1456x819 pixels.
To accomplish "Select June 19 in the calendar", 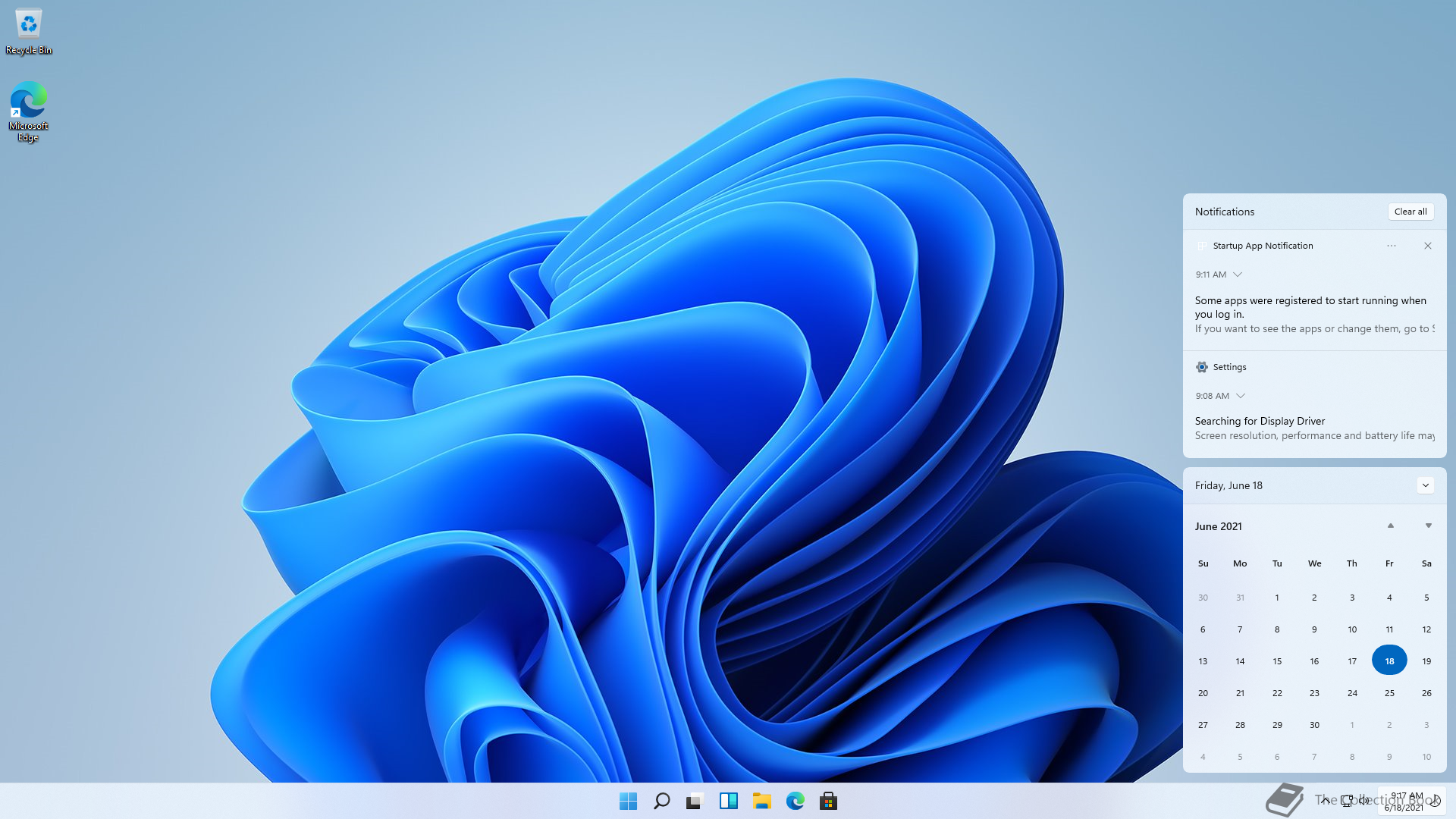I will click(x=1426, y=661).
